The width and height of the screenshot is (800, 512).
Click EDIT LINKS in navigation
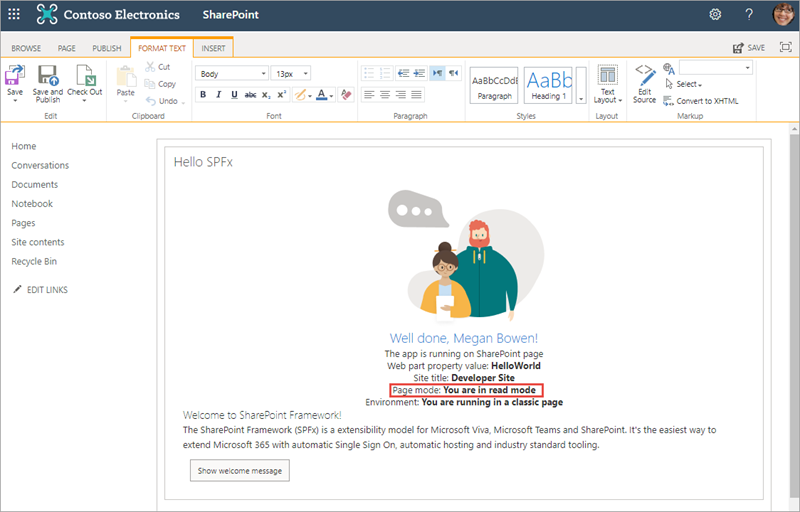pyautogui.click(x=40, y=290)
